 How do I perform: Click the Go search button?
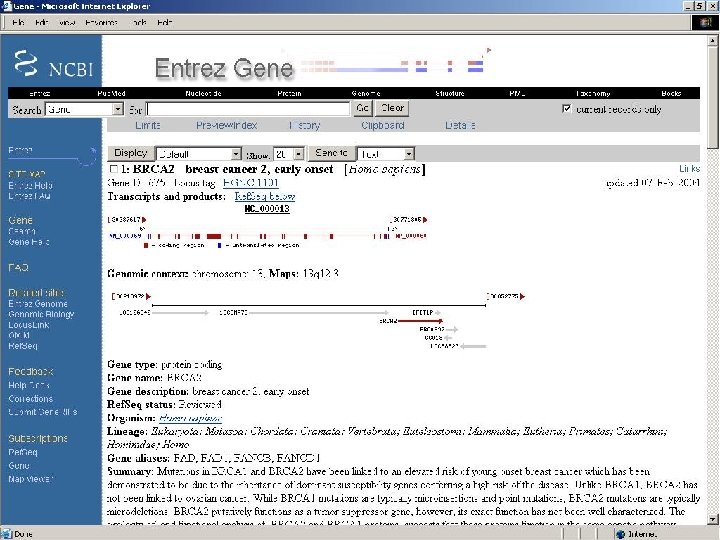point(362,108)
